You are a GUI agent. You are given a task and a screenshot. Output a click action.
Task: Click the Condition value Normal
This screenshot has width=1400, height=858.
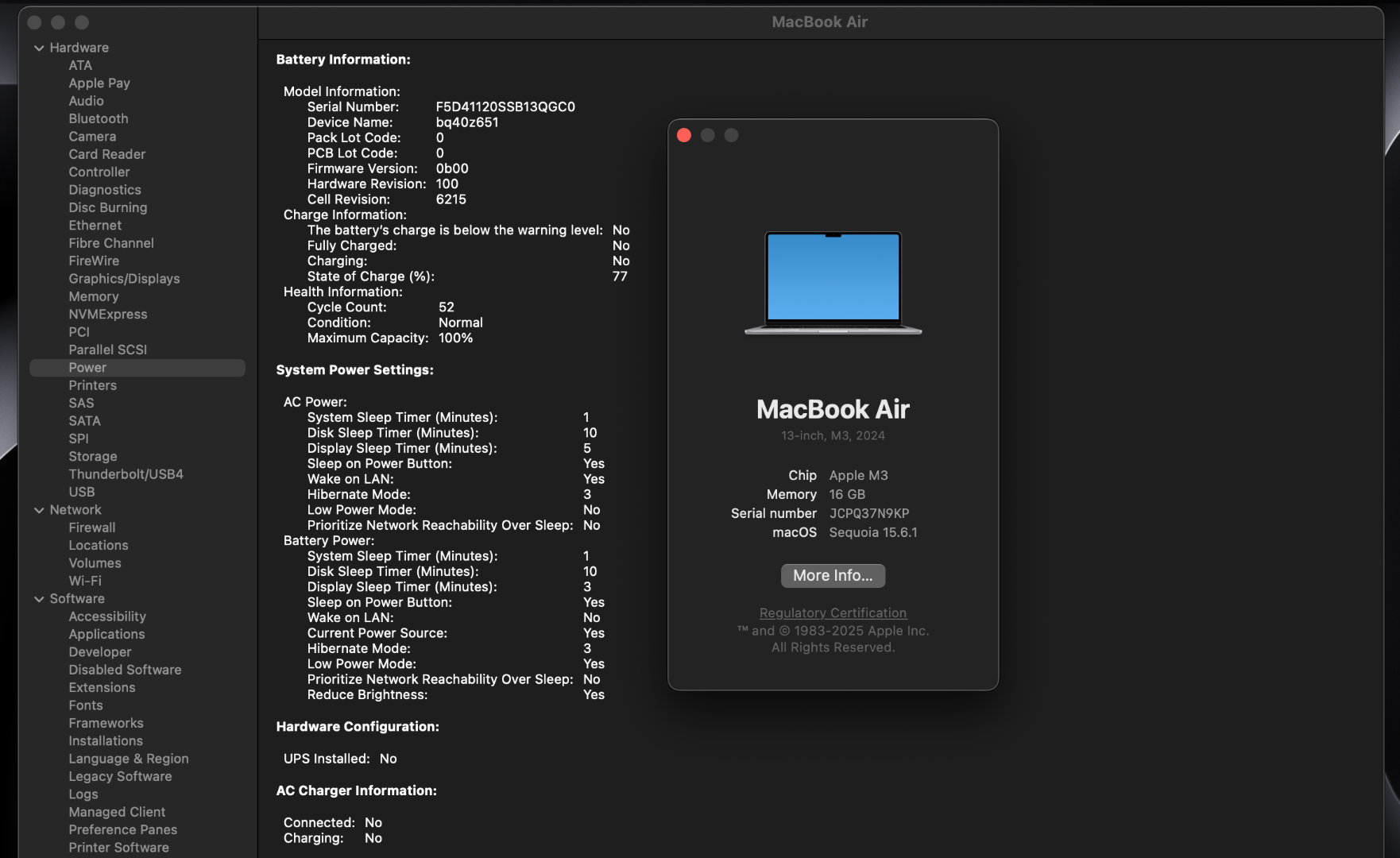pos(461,323)
